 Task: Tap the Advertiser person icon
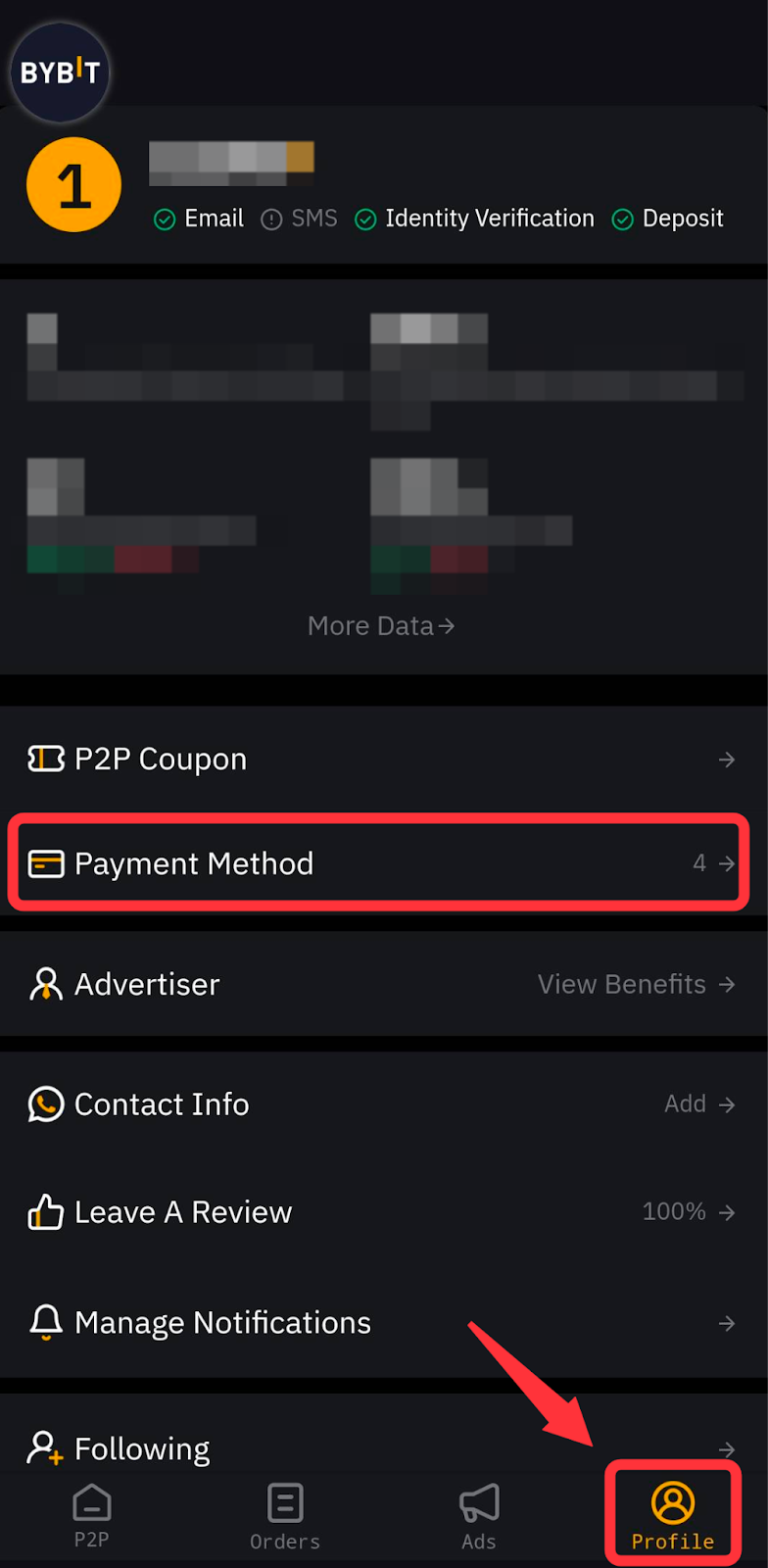46,984
